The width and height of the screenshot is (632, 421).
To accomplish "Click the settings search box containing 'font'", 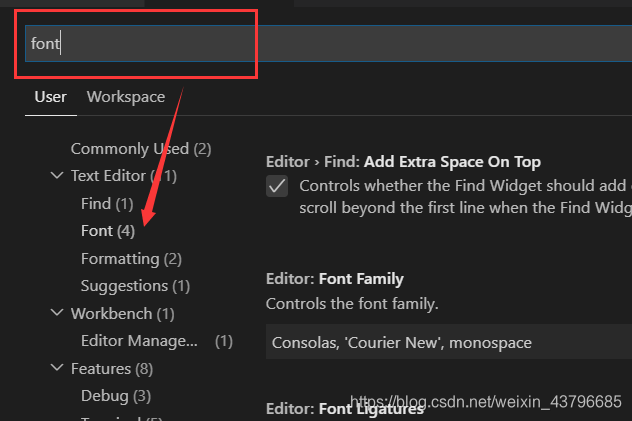I will coord(328,44).
